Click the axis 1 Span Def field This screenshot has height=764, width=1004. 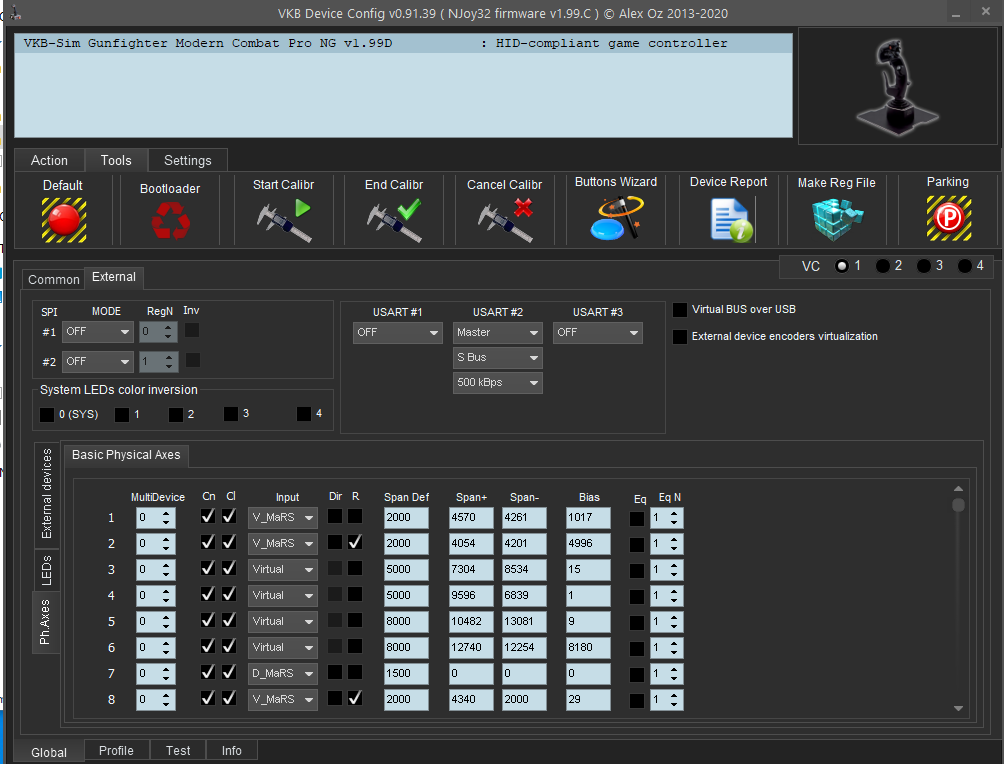point(405,518)
